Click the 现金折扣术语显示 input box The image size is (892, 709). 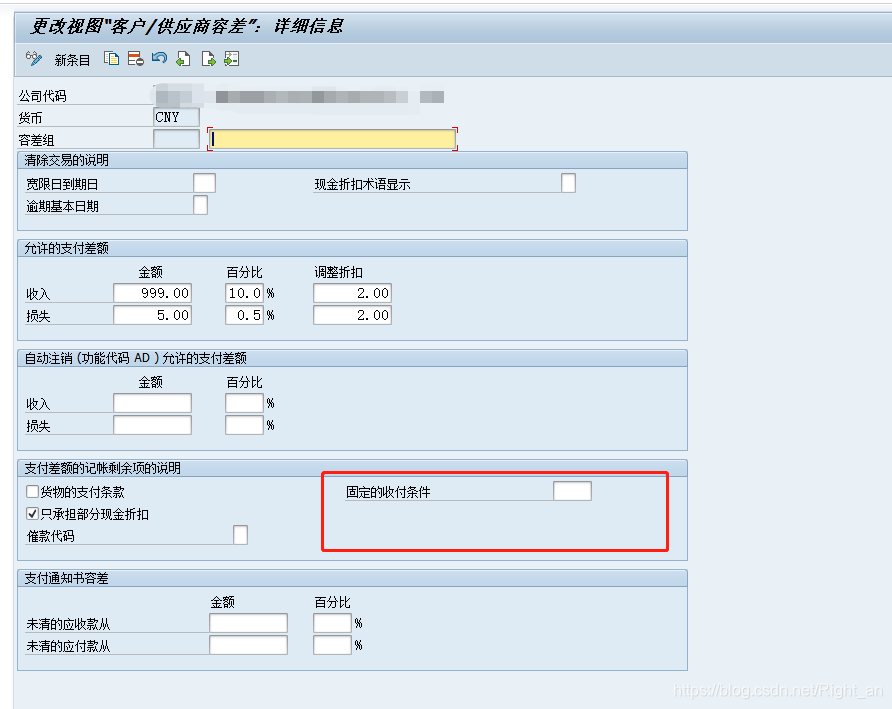[568, 183]
